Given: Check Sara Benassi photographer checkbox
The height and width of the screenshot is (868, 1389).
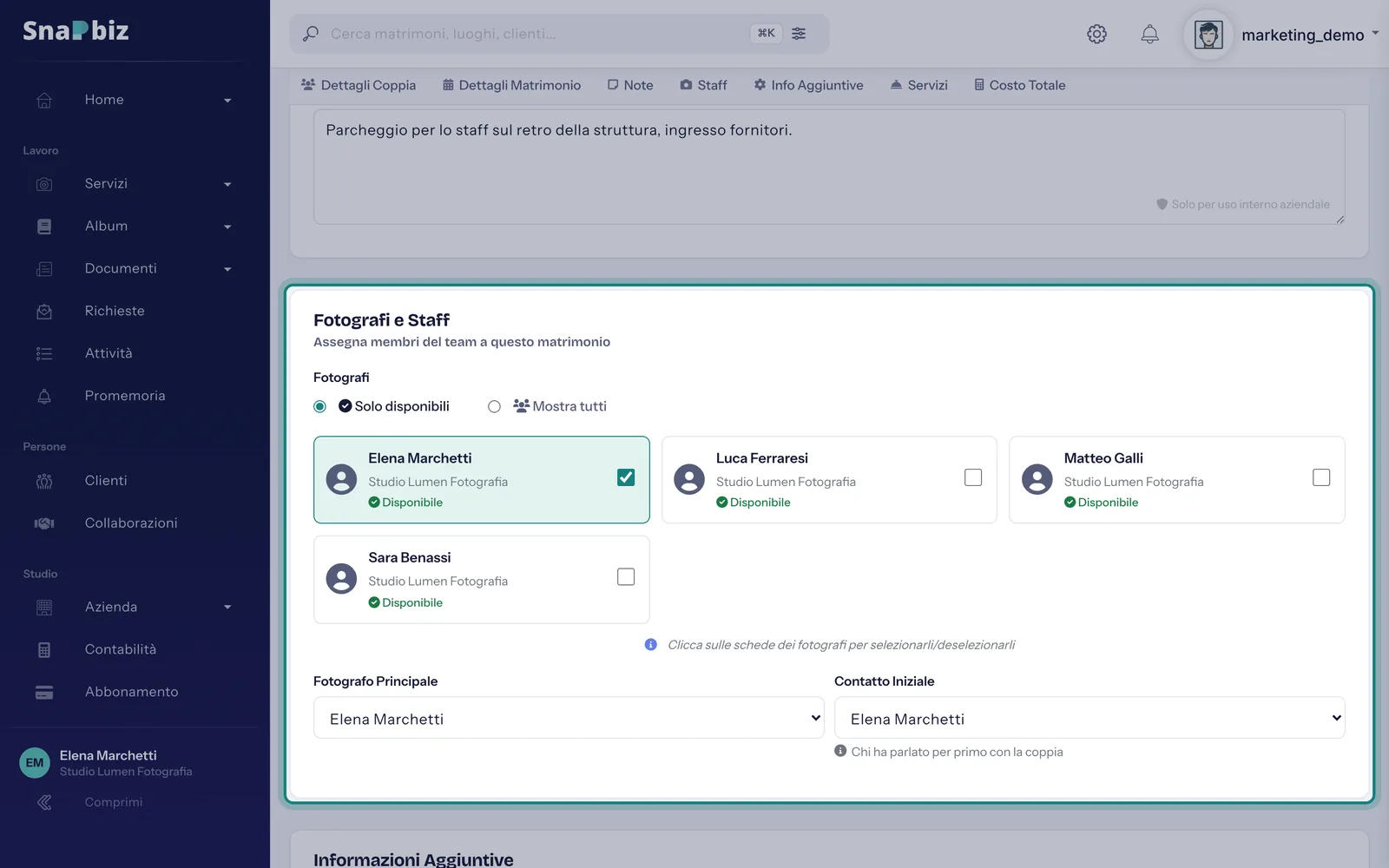Looking at the screenshot, I should pos(626,577).
